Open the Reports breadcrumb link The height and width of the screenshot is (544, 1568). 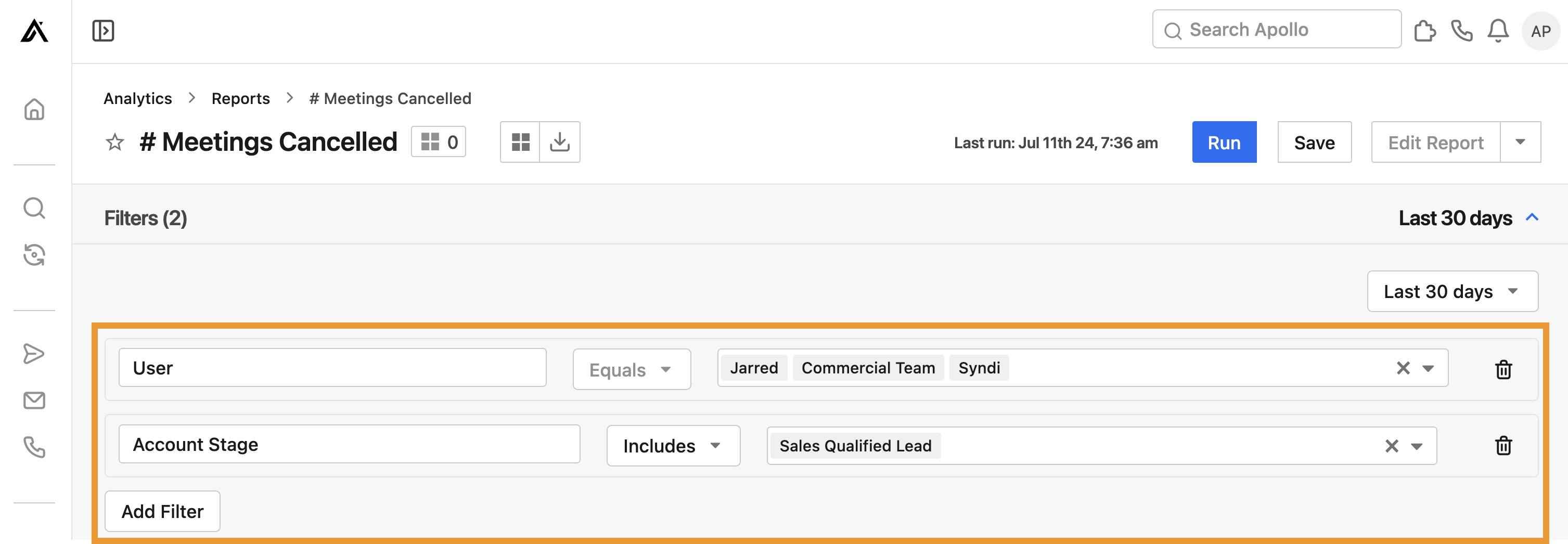point(240,98)
